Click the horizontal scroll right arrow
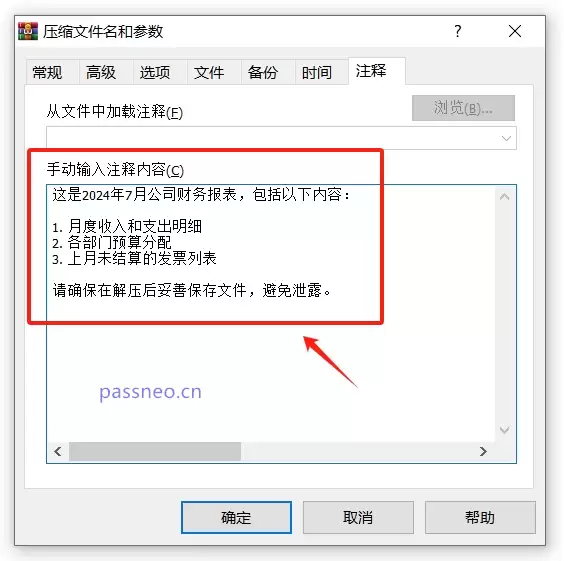564x561 pixels. pos(483,451)
